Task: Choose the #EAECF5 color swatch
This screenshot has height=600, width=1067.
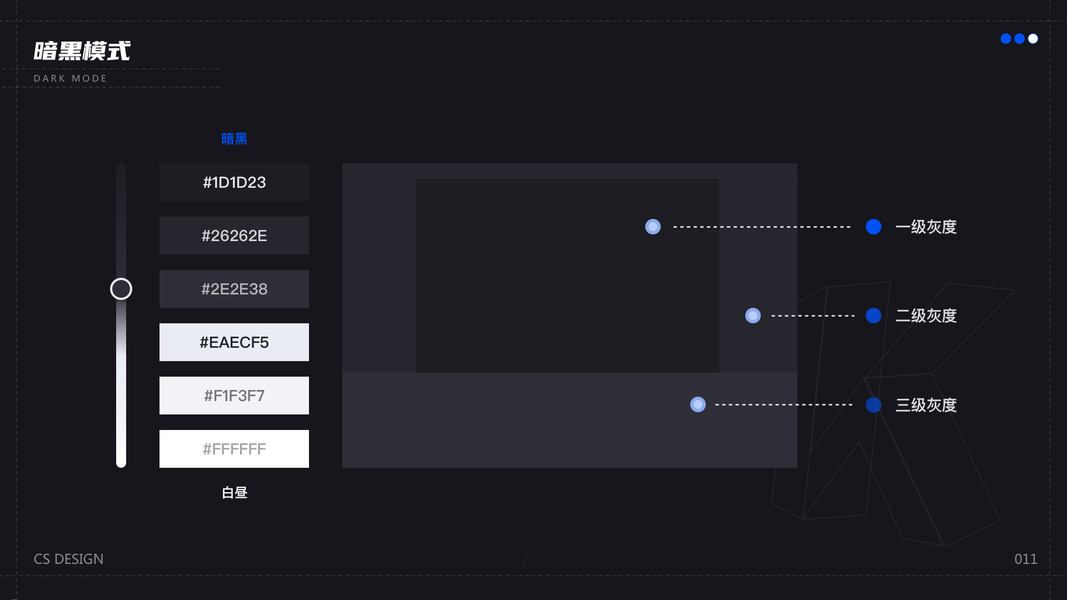Action: tap(234, 342)
